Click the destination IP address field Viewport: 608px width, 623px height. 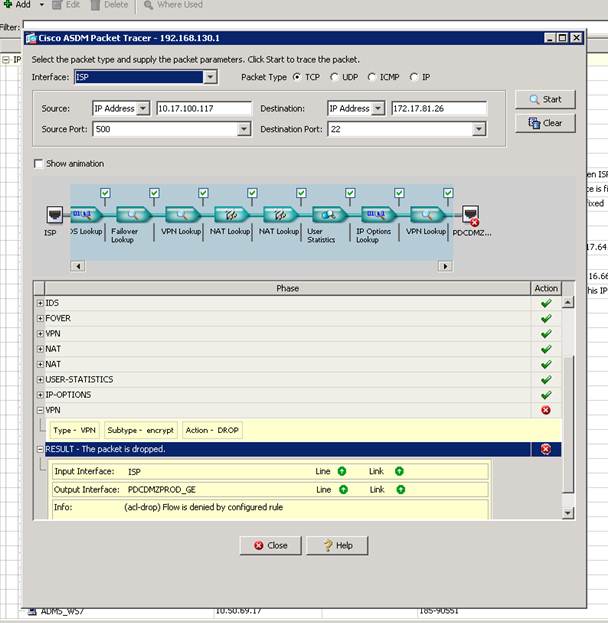(x=439, y=108)
